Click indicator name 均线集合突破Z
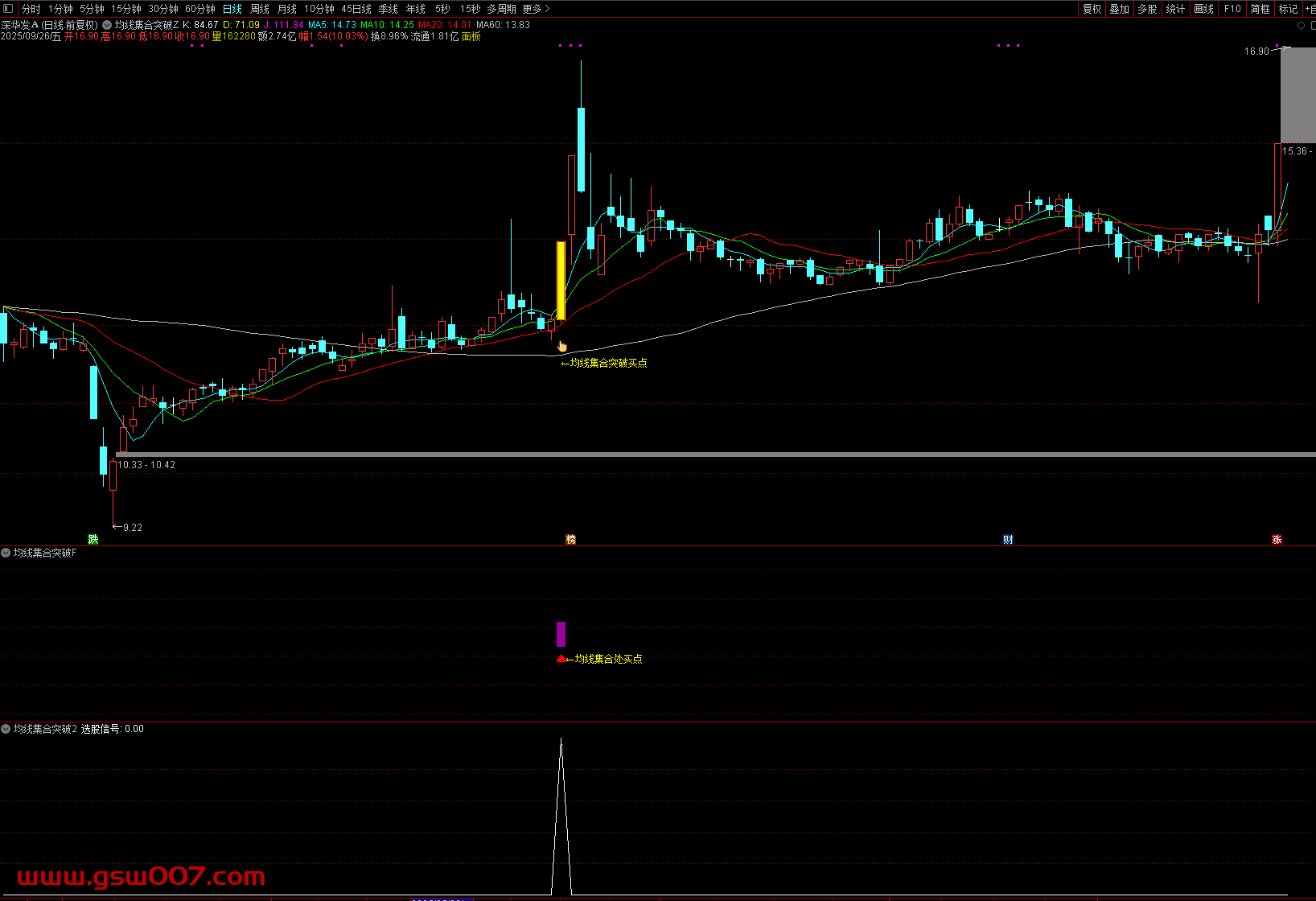The width and height of the screenshot is (1316, 901). (147, 25)
